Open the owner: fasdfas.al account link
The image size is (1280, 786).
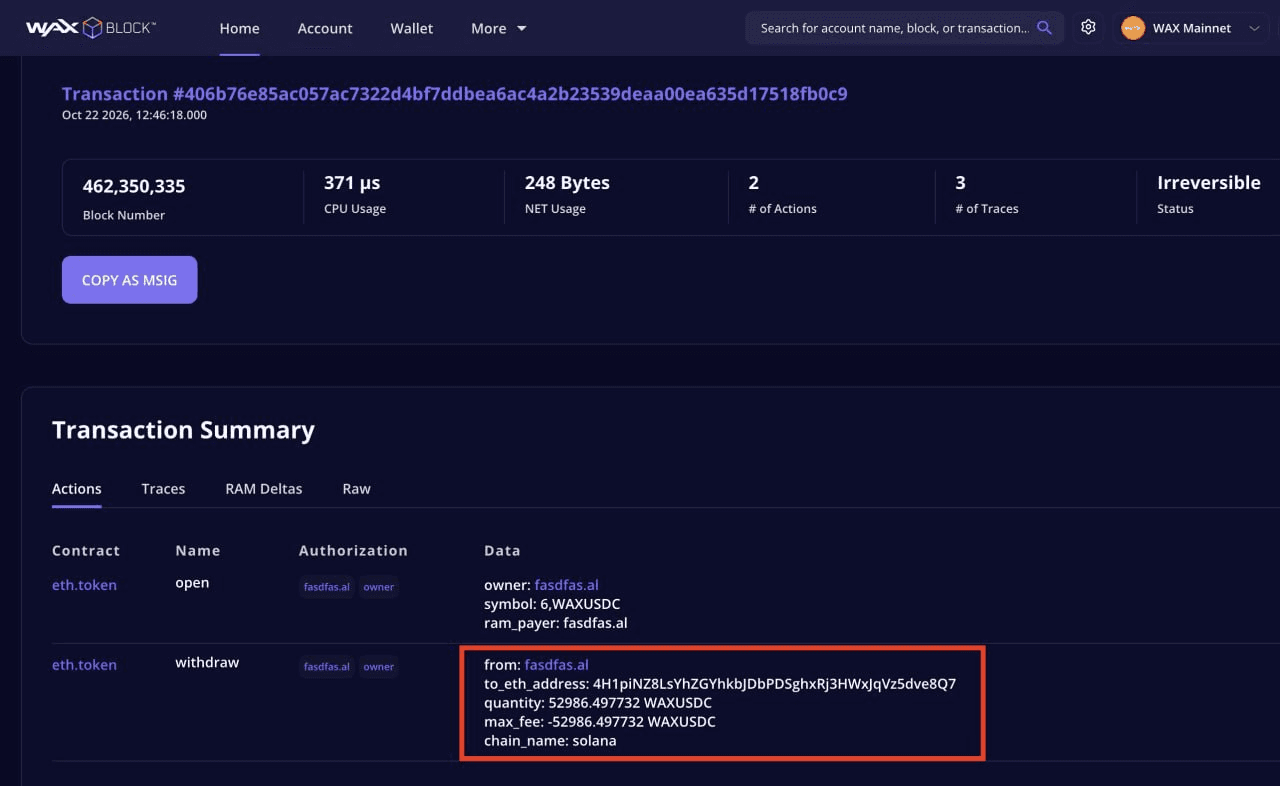[x=566, y=585]
